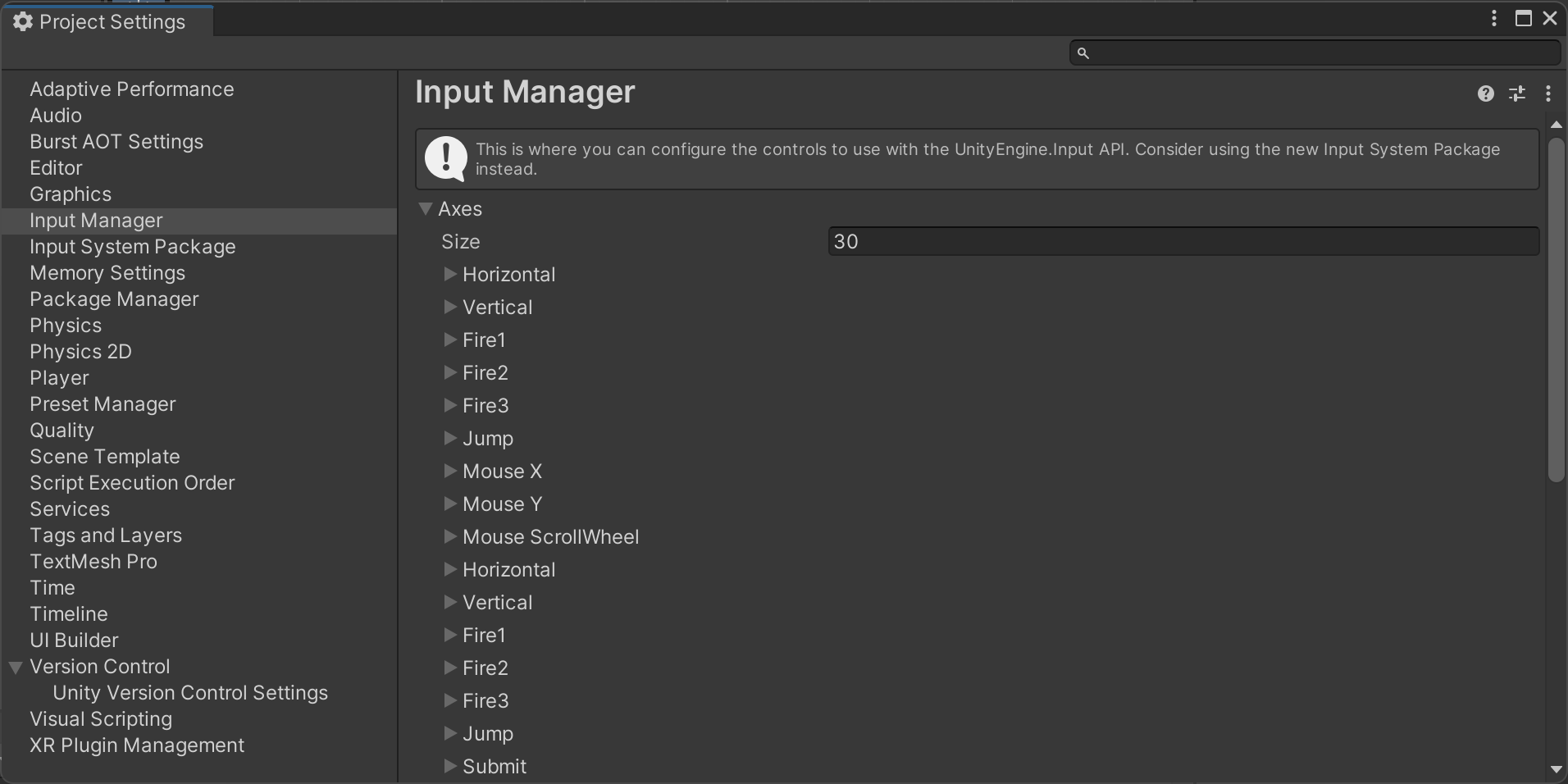Expand the Mouse Y axis
Viewport: 1568px width, 784px height.
pos(450,504)
